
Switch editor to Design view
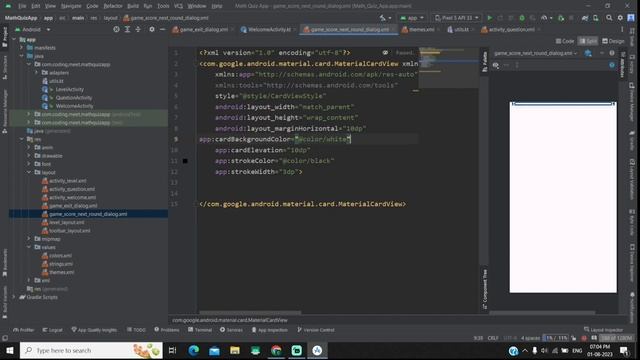tap(613, 41)
